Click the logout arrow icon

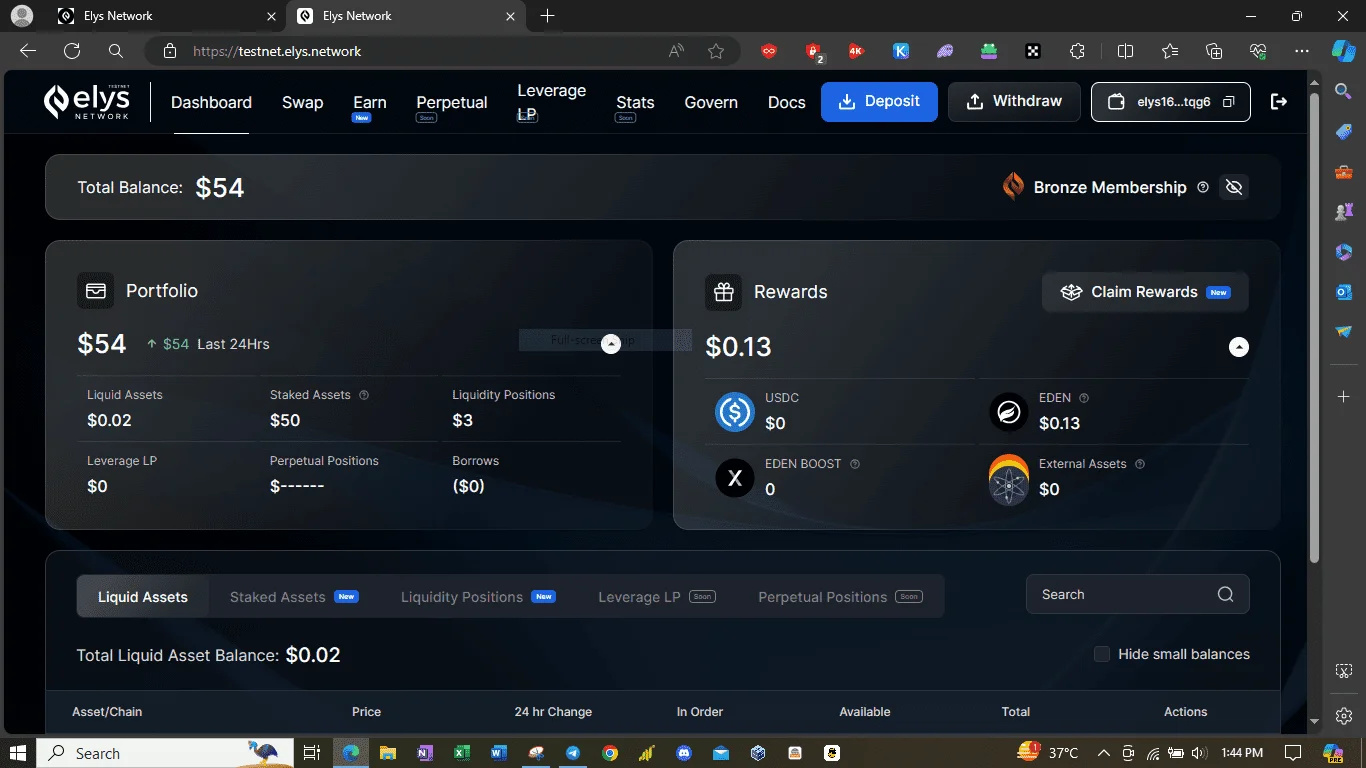1278,102
